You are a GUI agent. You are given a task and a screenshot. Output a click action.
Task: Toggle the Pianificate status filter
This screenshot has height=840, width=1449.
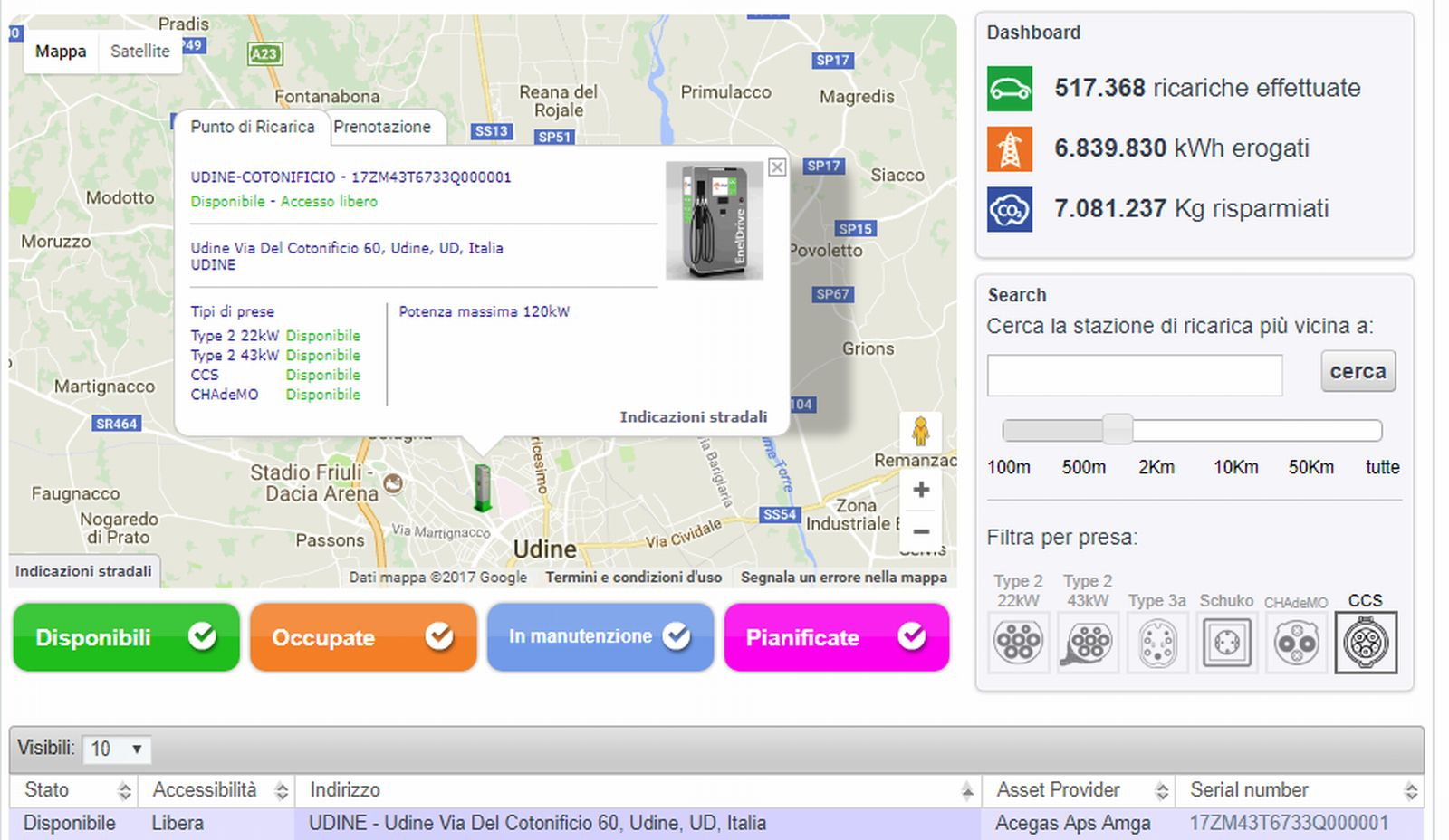pos(837,637)
